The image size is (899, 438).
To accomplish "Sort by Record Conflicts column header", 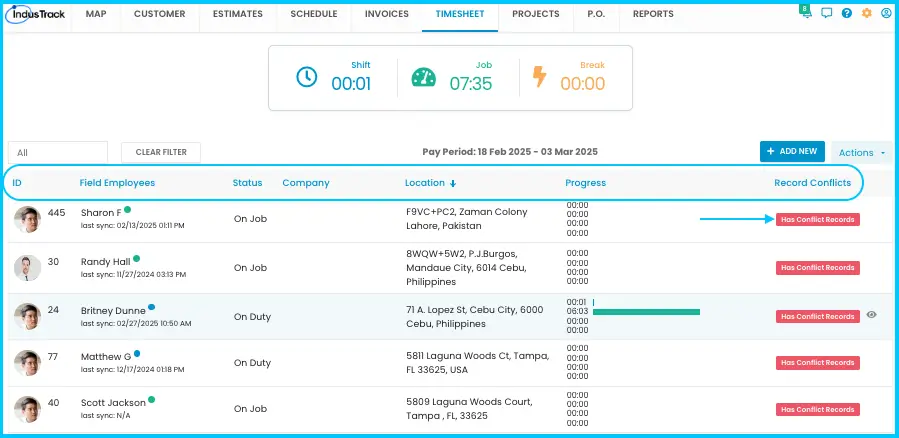I will pos(812,183).
